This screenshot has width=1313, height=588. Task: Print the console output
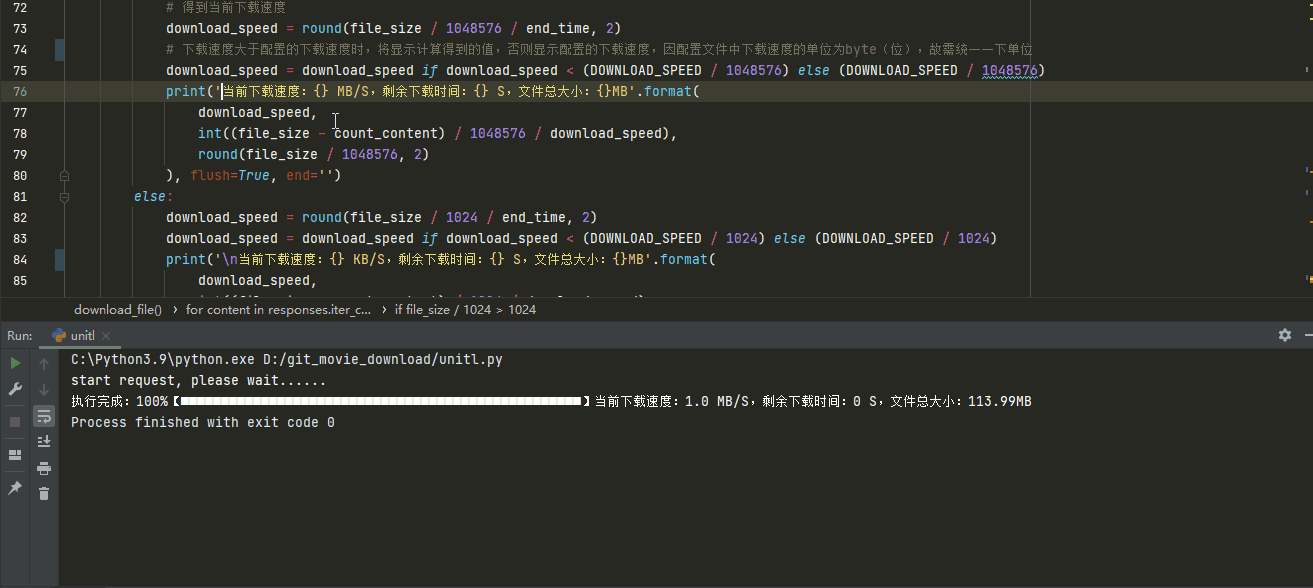pyautogui.click(x=44, y=466)
